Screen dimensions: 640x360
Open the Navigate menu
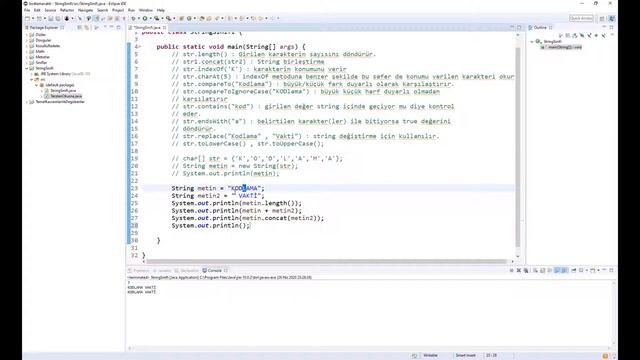pos(85,10)
